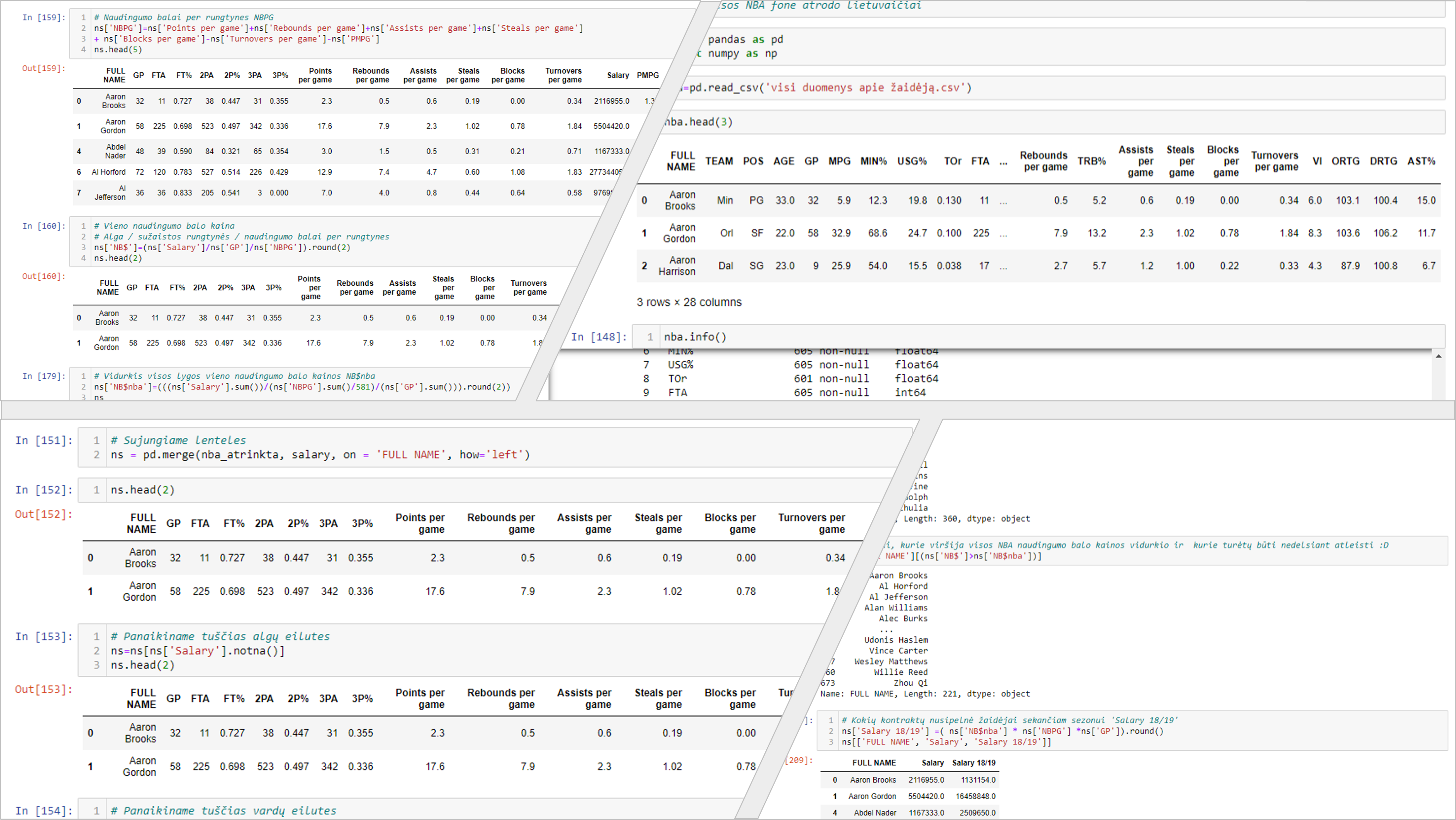Screen dimensions: 1456x820
Task: Click 'Length: 360, dtype: object' text
Action: (x=966, y=519)
